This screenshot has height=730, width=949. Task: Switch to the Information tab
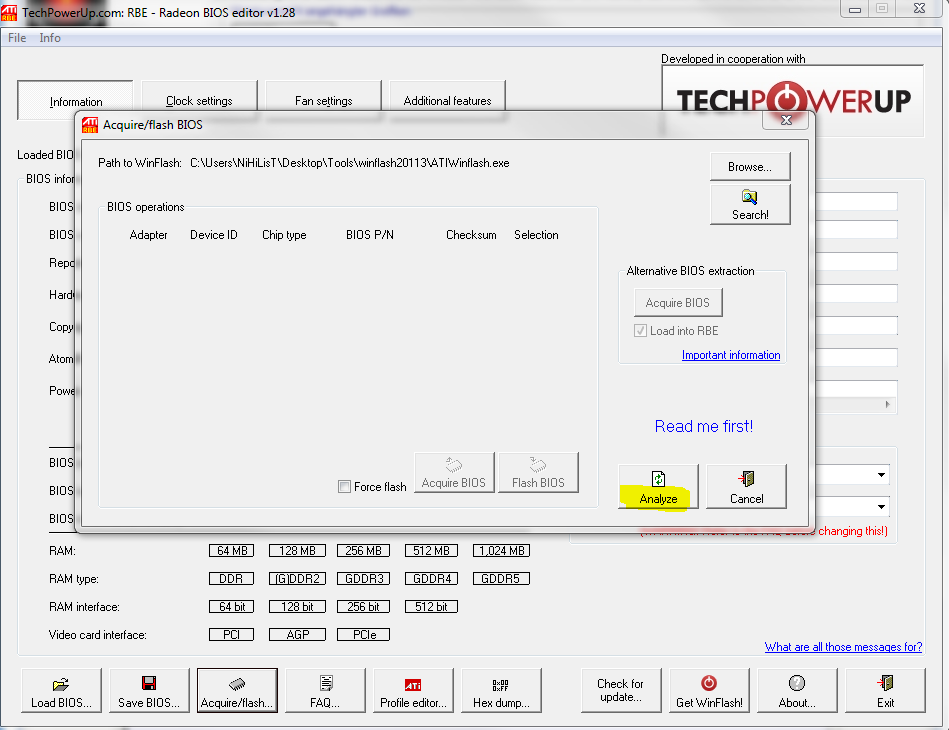click(x=76, y=100)
